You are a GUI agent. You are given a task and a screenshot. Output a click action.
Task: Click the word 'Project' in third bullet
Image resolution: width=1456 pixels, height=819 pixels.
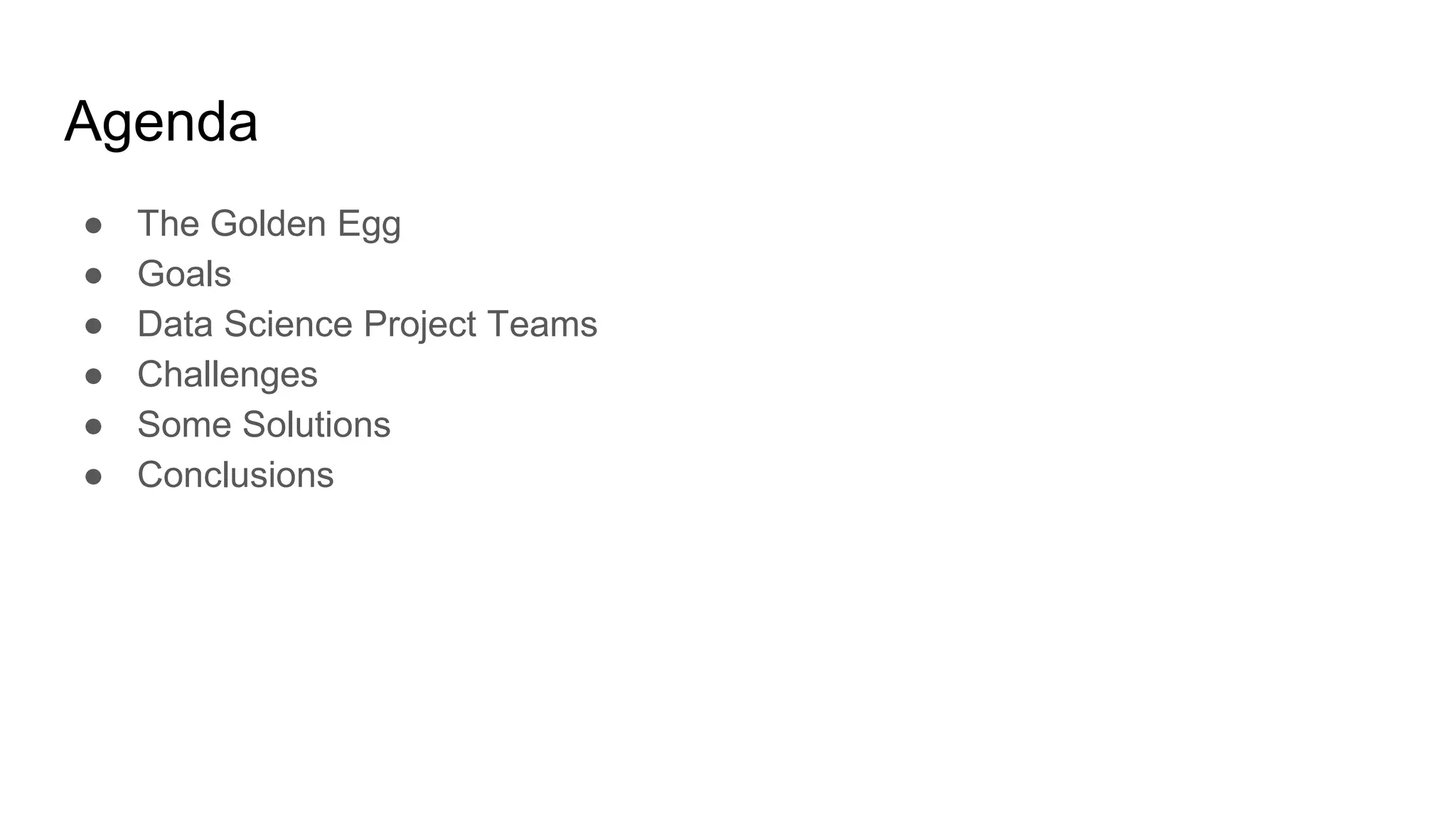click(x=420, y=326)
